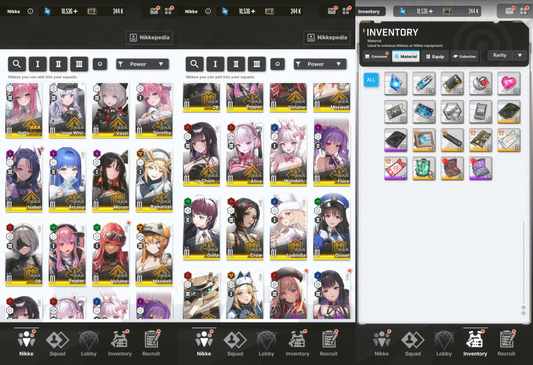
Task: Select the blue crystal inventory item
Action: 396,83
